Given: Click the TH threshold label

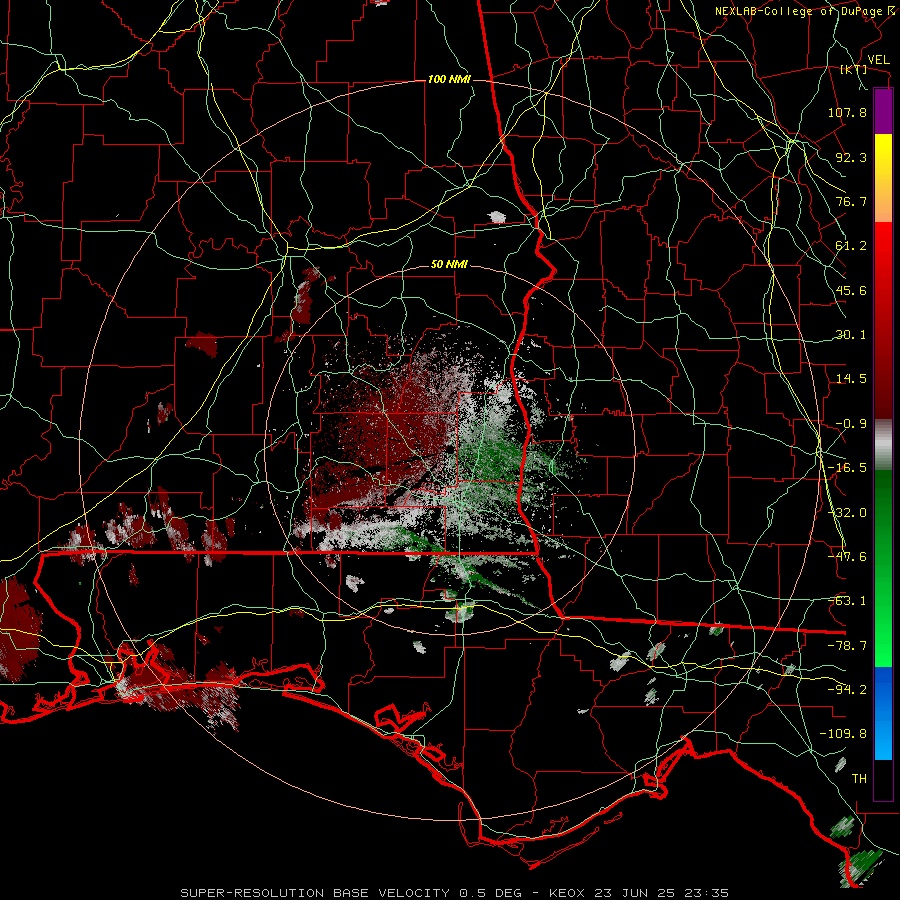Looking at the screenshot, I should [x=859, y=779].
